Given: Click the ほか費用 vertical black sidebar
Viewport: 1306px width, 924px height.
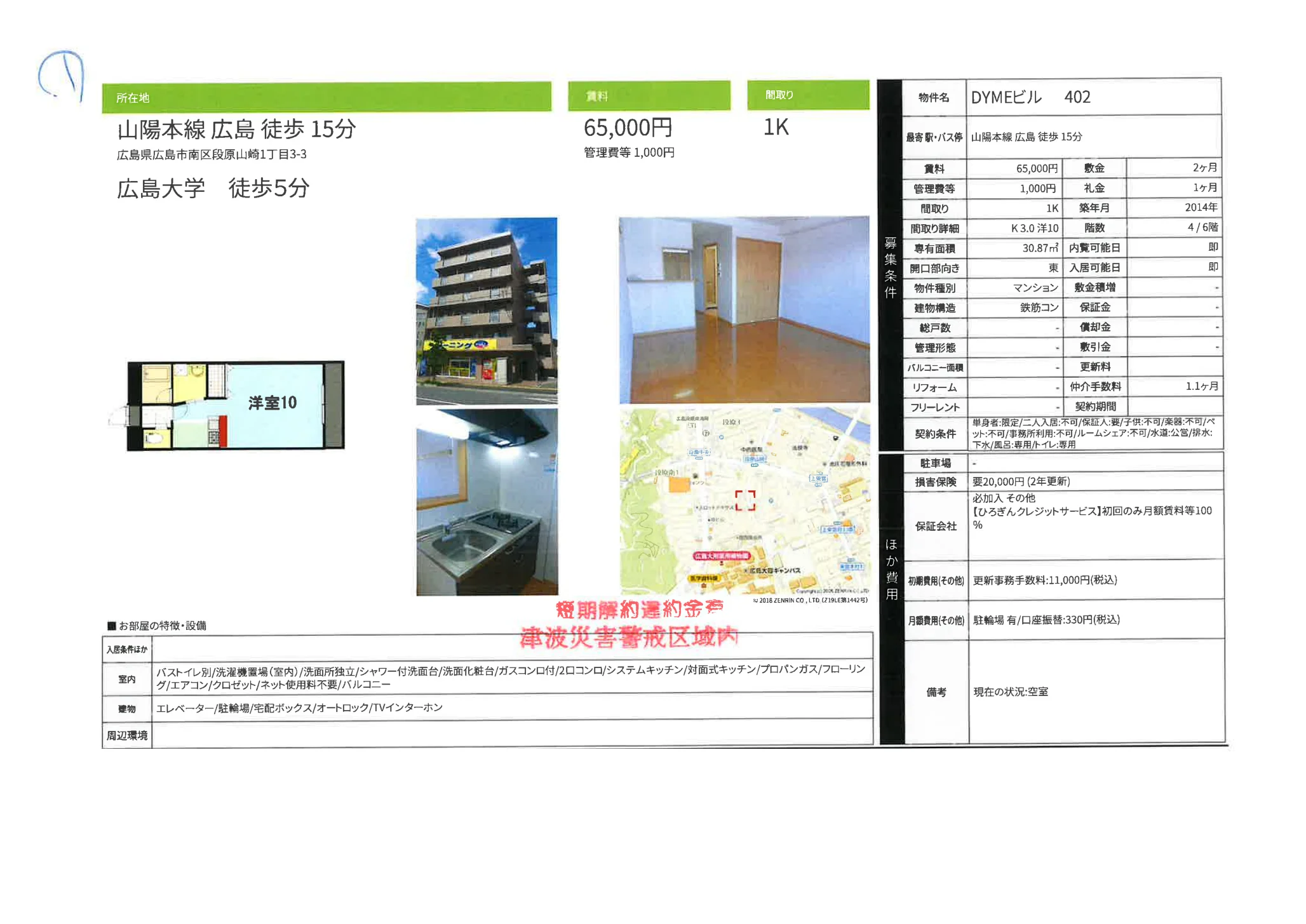Looking at the screenshot, I should click(891, 568).
